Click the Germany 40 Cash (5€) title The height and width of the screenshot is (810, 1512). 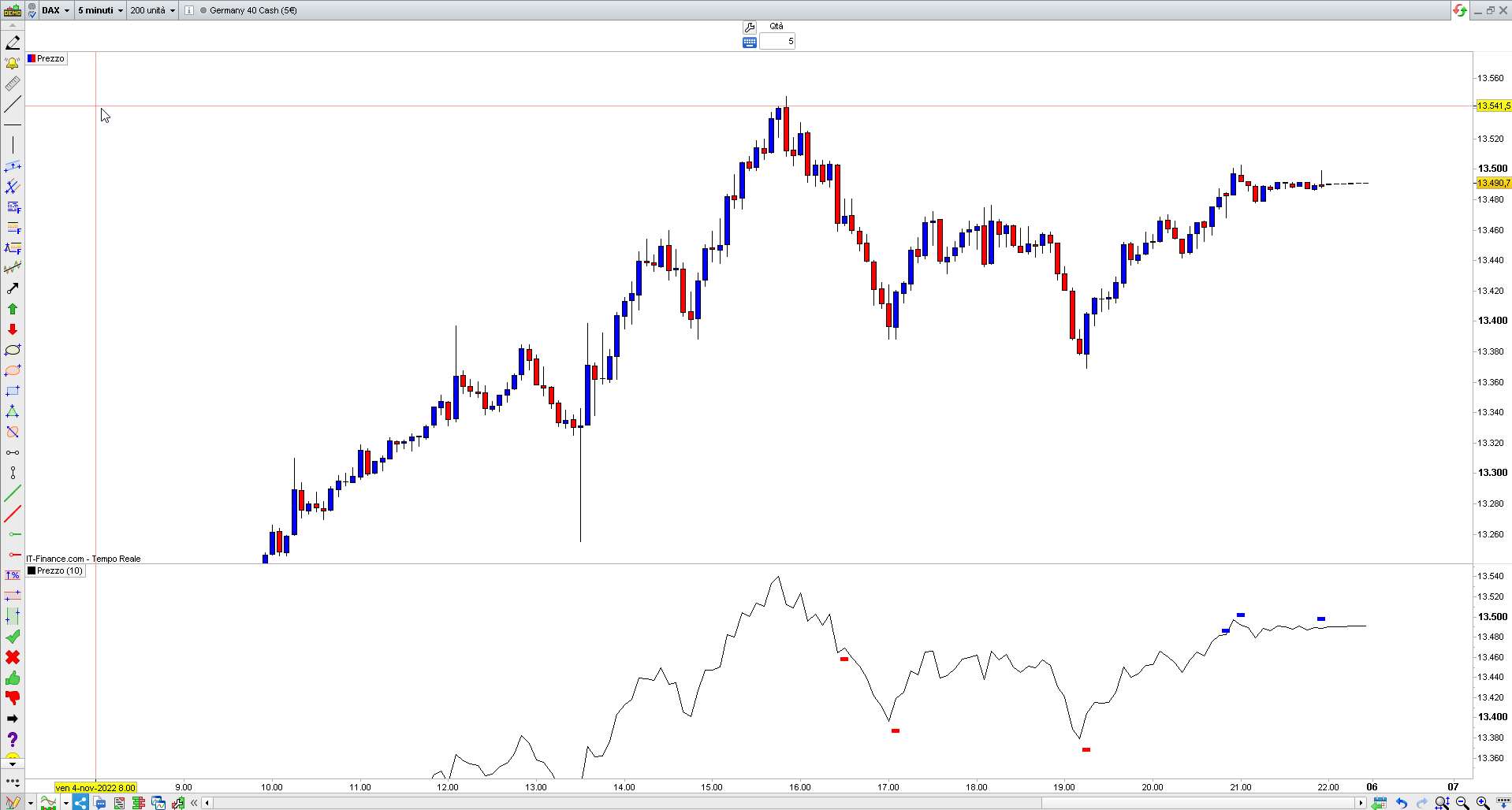253,10
